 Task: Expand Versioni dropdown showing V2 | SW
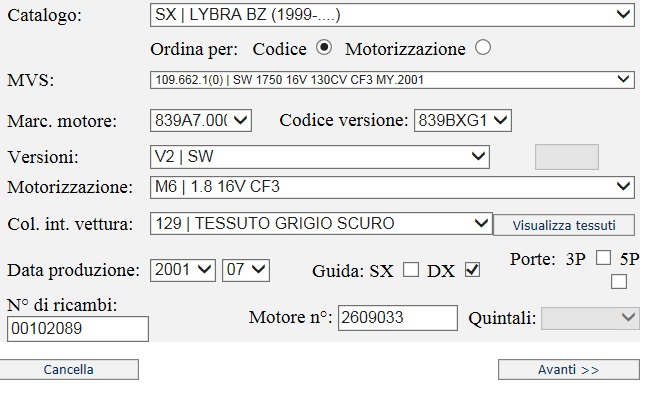320,157
